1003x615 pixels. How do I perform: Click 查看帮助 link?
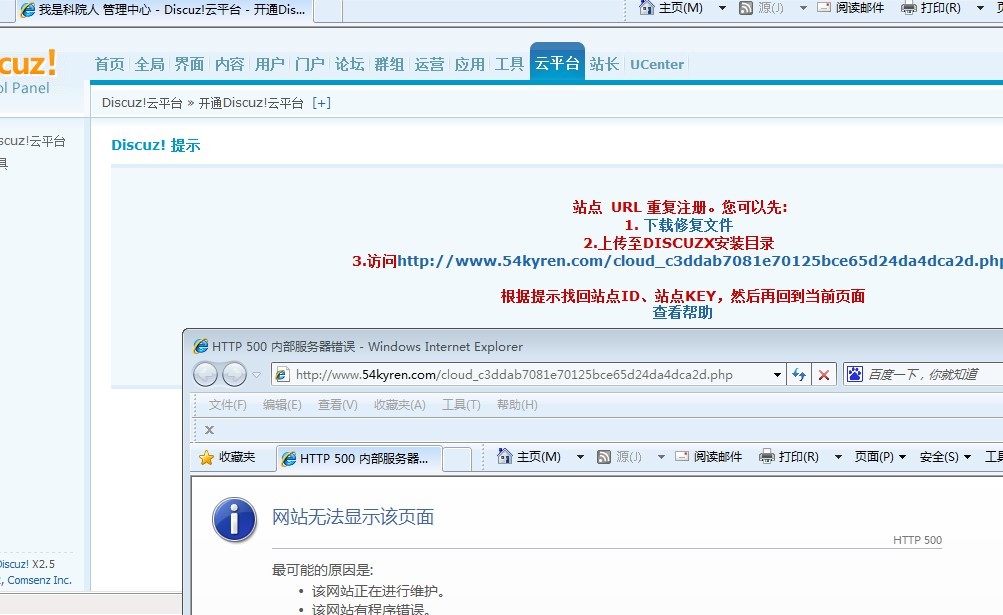tap(683, 312)
